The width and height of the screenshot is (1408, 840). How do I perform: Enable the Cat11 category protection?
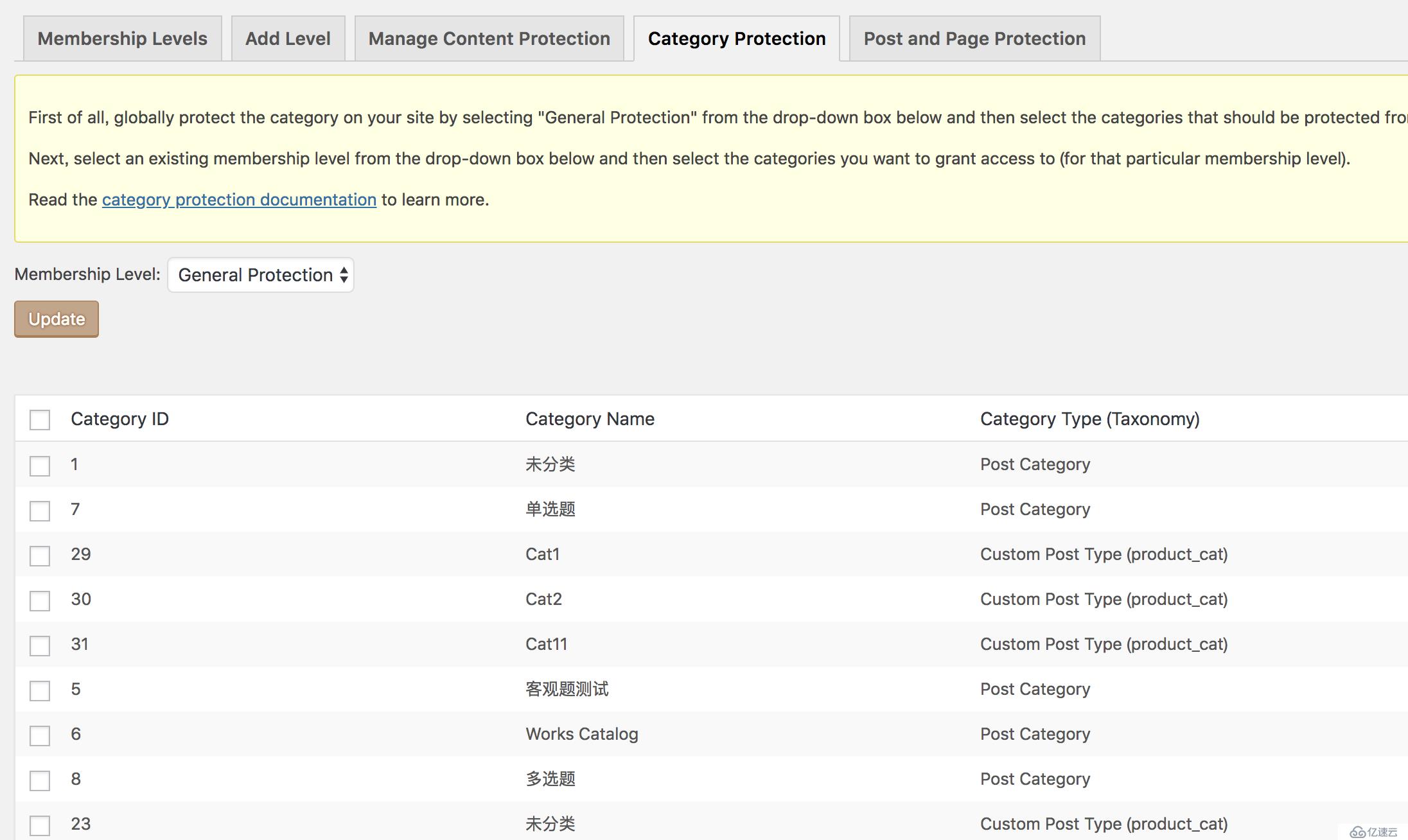[40, 644]
